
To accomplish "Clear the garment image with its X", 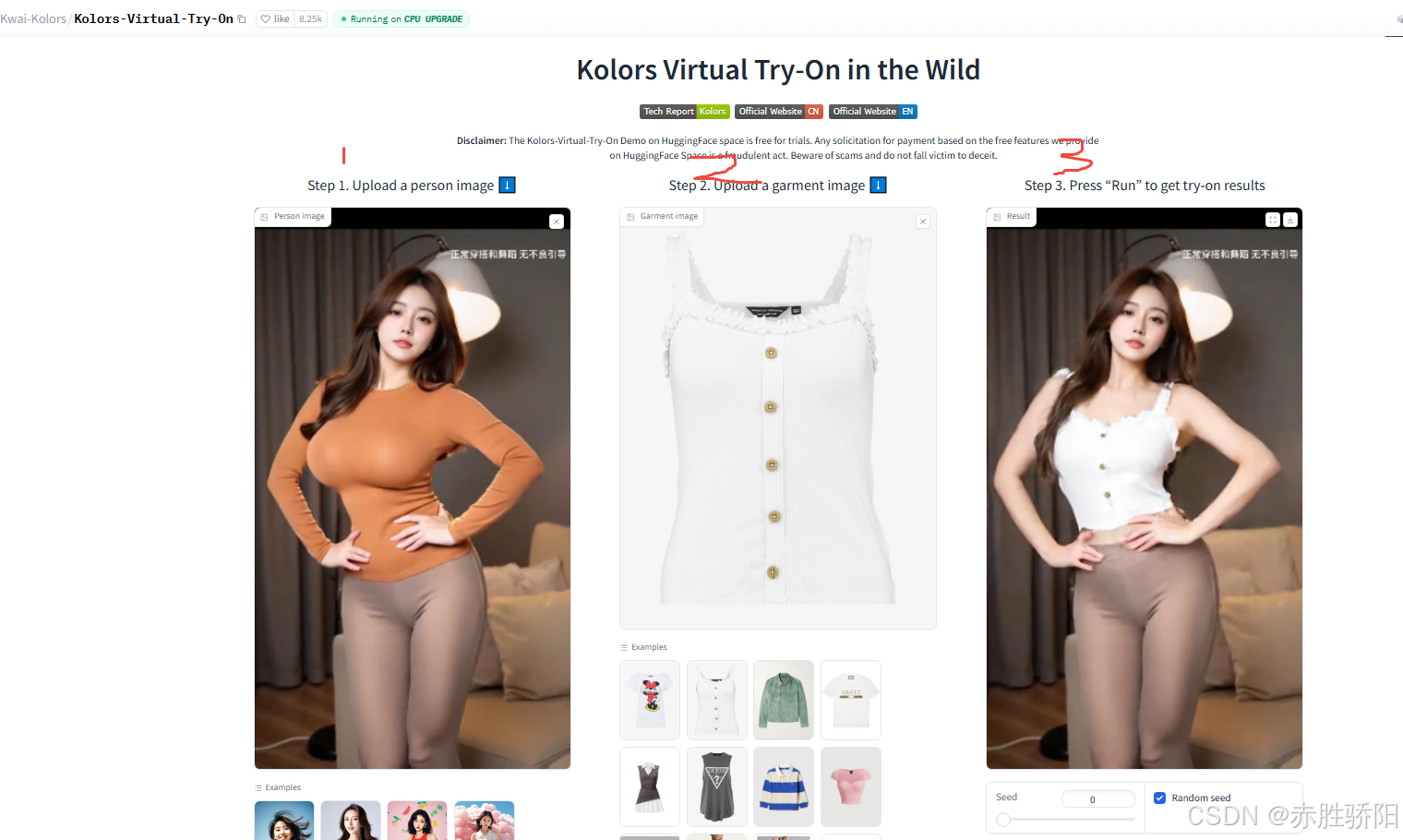I will pyautogui.click(x=923, y=222).
